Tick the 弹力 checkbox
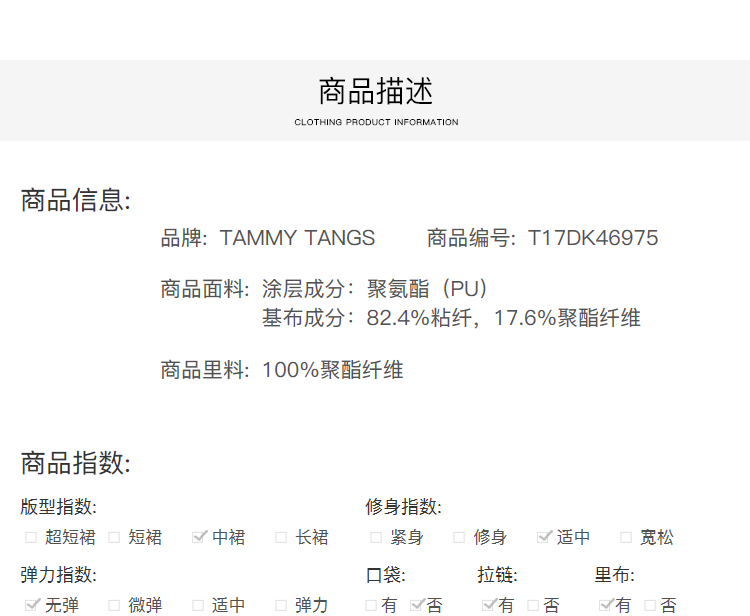Screen dimensions: 750x616 click(x=281, y=605)
